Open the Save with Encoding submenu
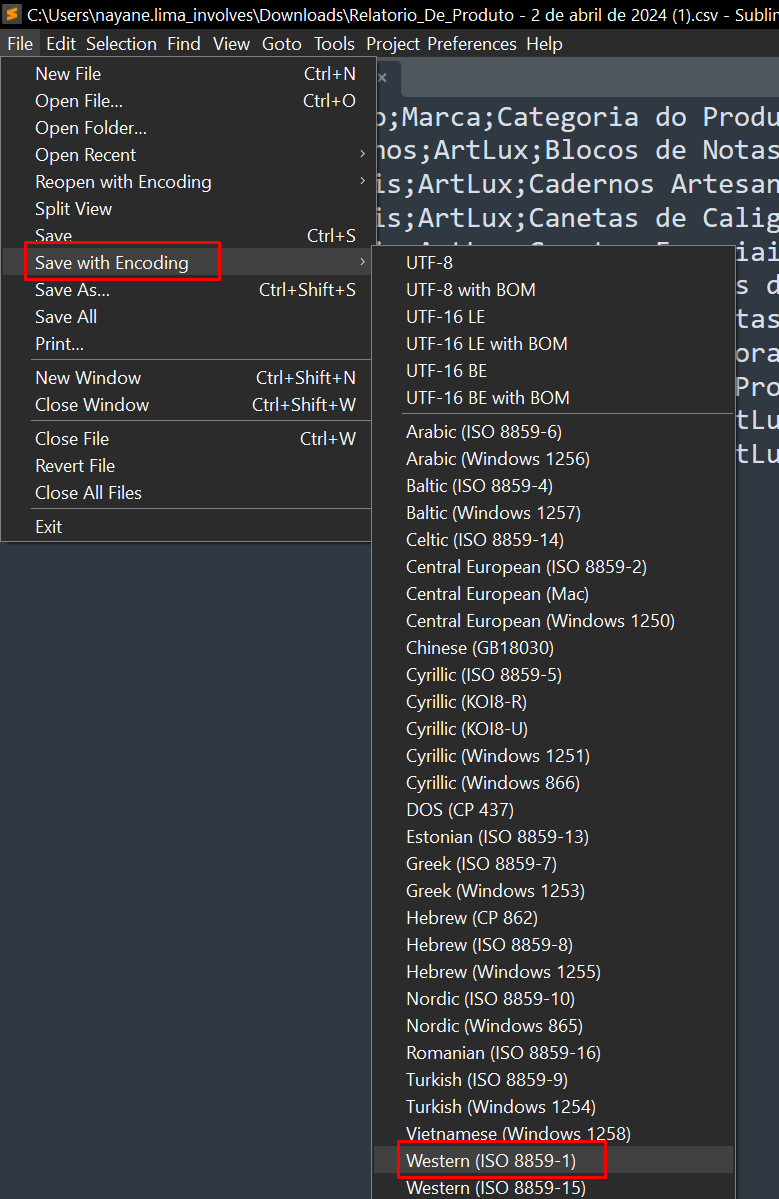 click(x=112, y=263)
